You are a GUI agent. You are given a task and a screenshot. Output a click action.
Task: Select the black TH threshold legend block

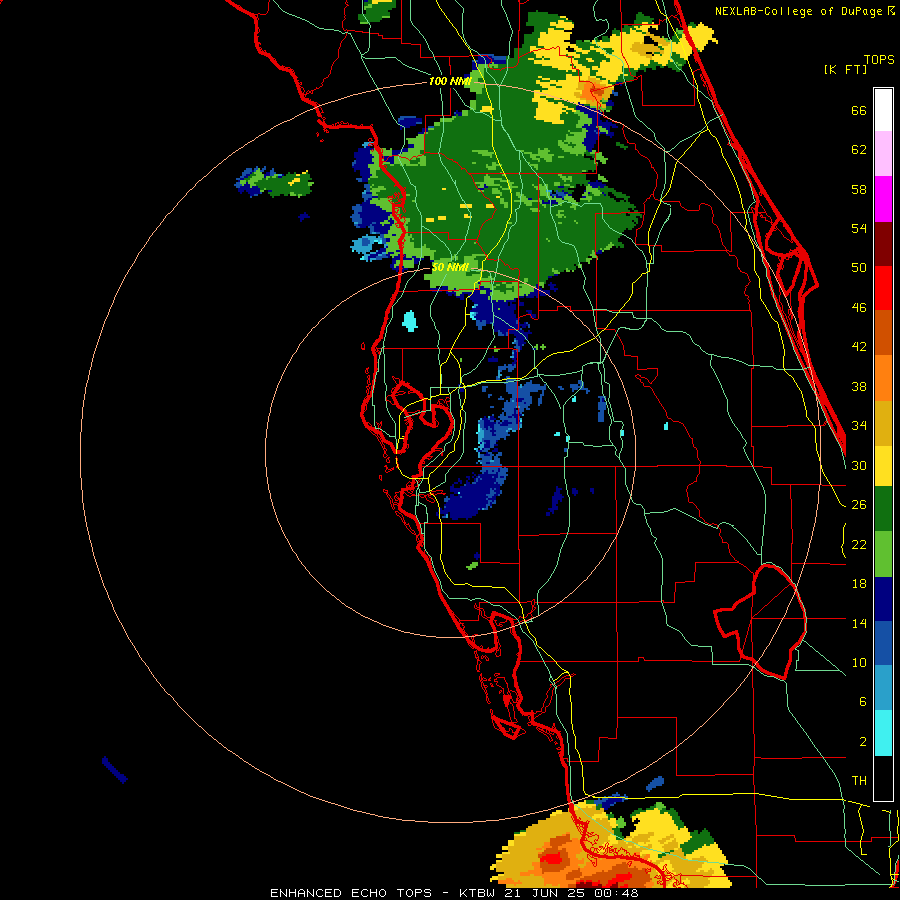click(883, 778)
